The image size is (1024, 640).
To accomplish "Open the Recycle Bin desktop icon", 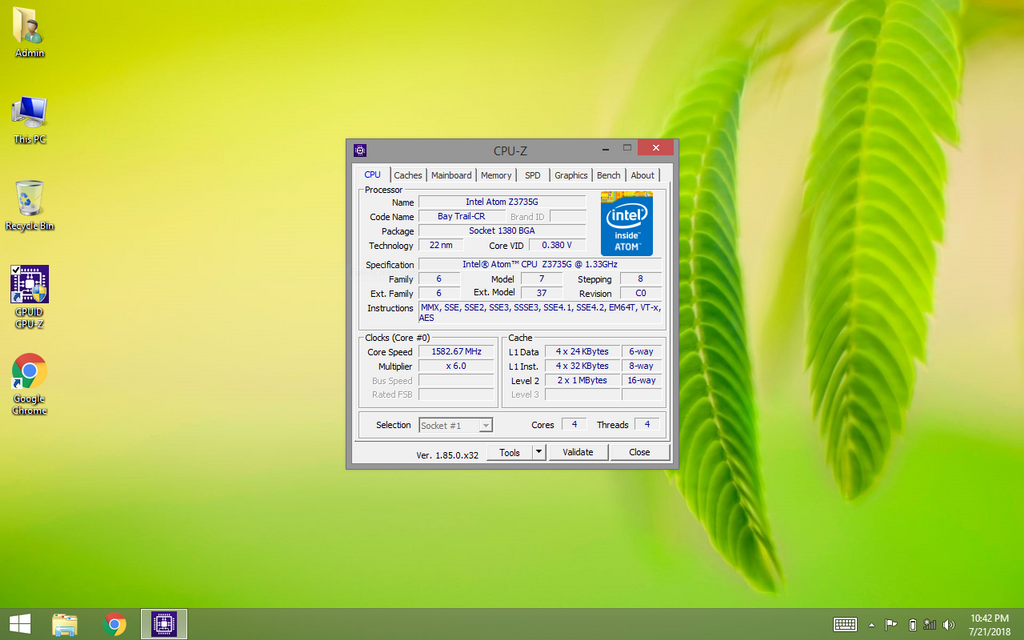I will coord(29,199).
